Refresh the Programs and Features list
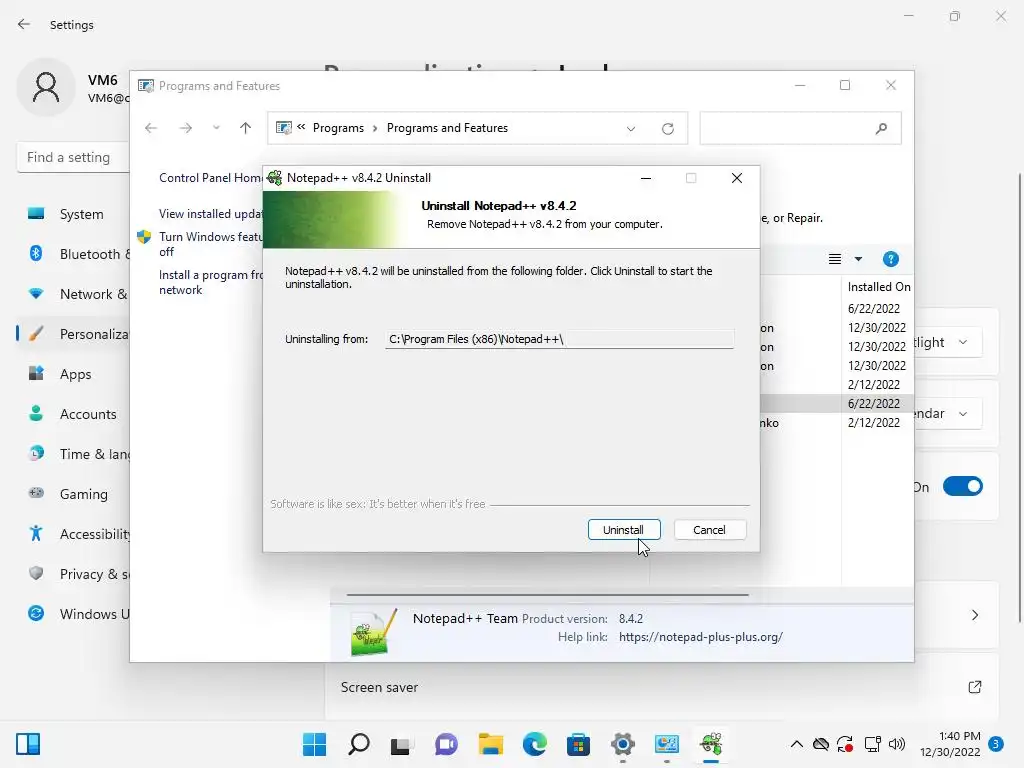The width and height of the screenshot is (1024, 768). tap(667, 129)
